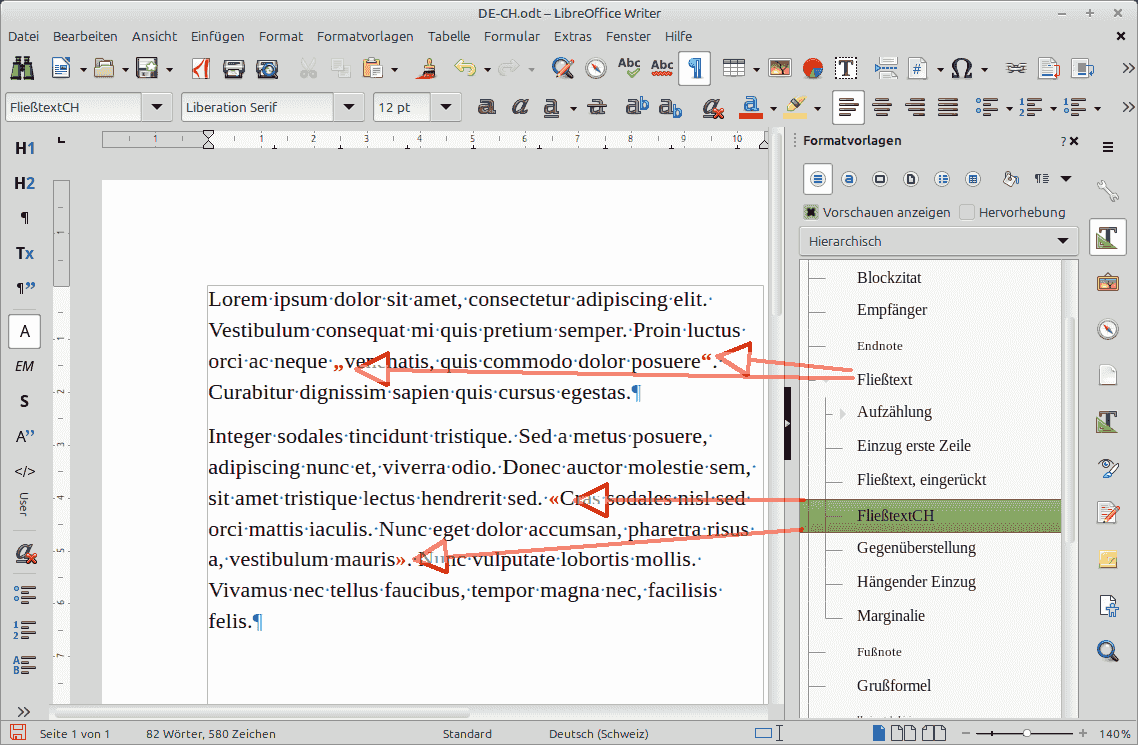Screen dimensions: 1138x745
Task: Select Paragraph Styles button in Formatvorlagen
Action: tap(818, 178)
